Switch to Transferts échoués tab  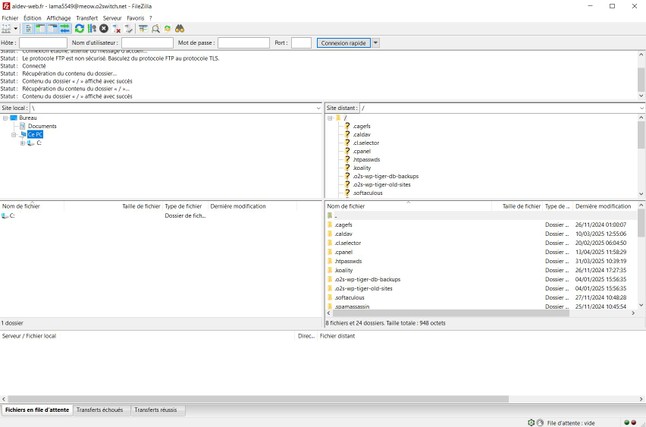[100, 410]
